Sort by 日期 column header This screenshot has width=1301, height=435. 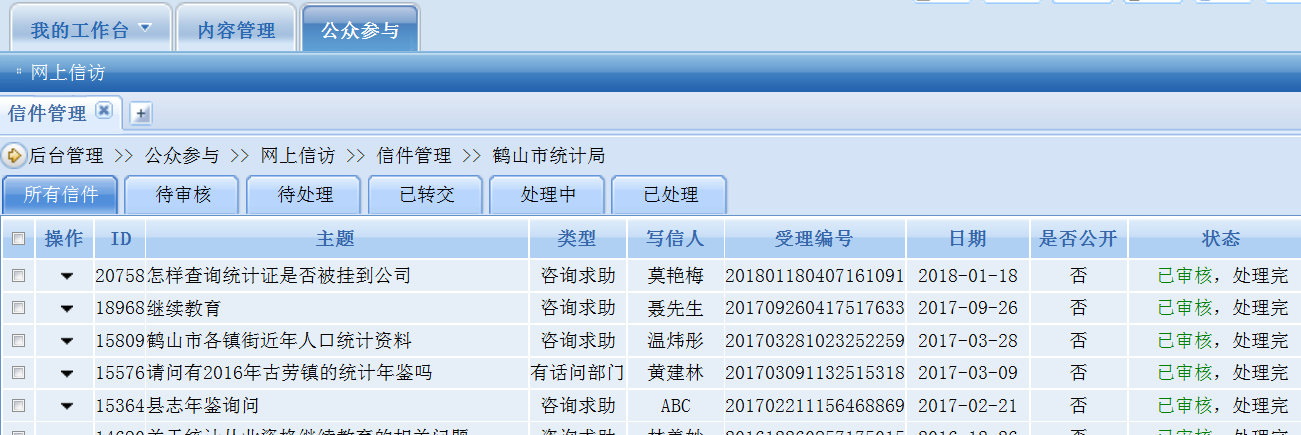pyautogui.click(x=967, y=239)
